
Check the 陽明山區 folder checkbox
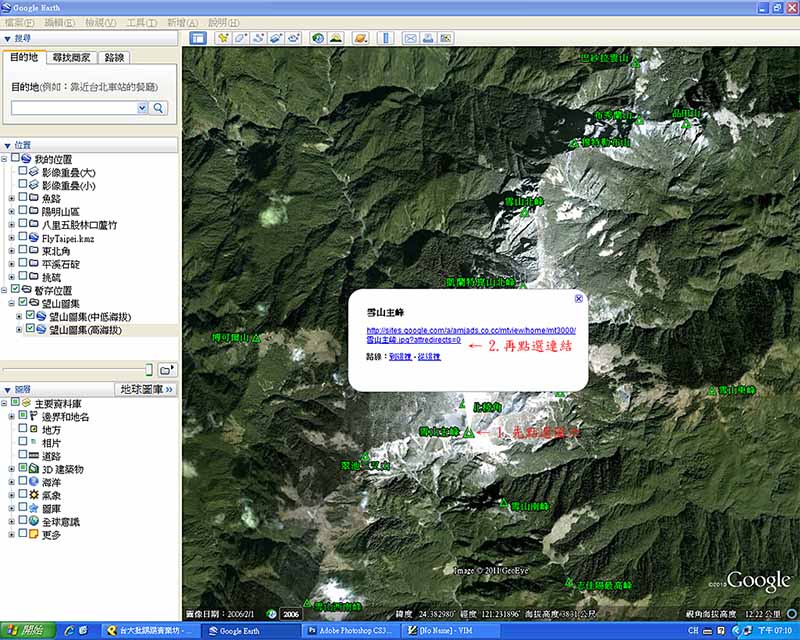click(x=23, y=210)
